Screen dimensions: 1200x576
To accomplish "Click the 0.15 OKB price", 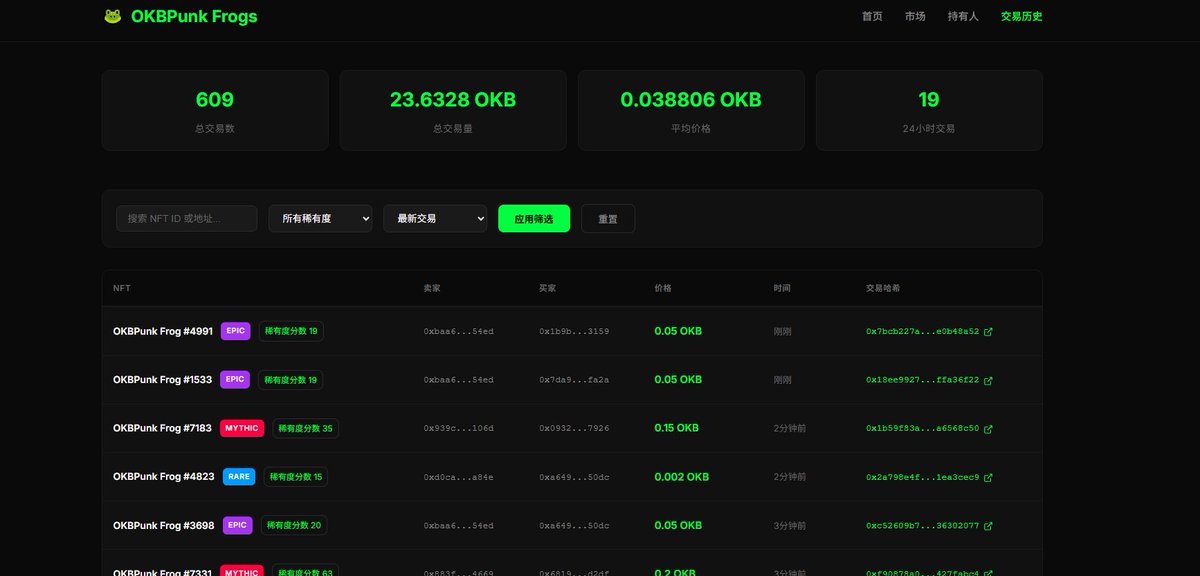I will pyautogui.click(x=677, y=428).
